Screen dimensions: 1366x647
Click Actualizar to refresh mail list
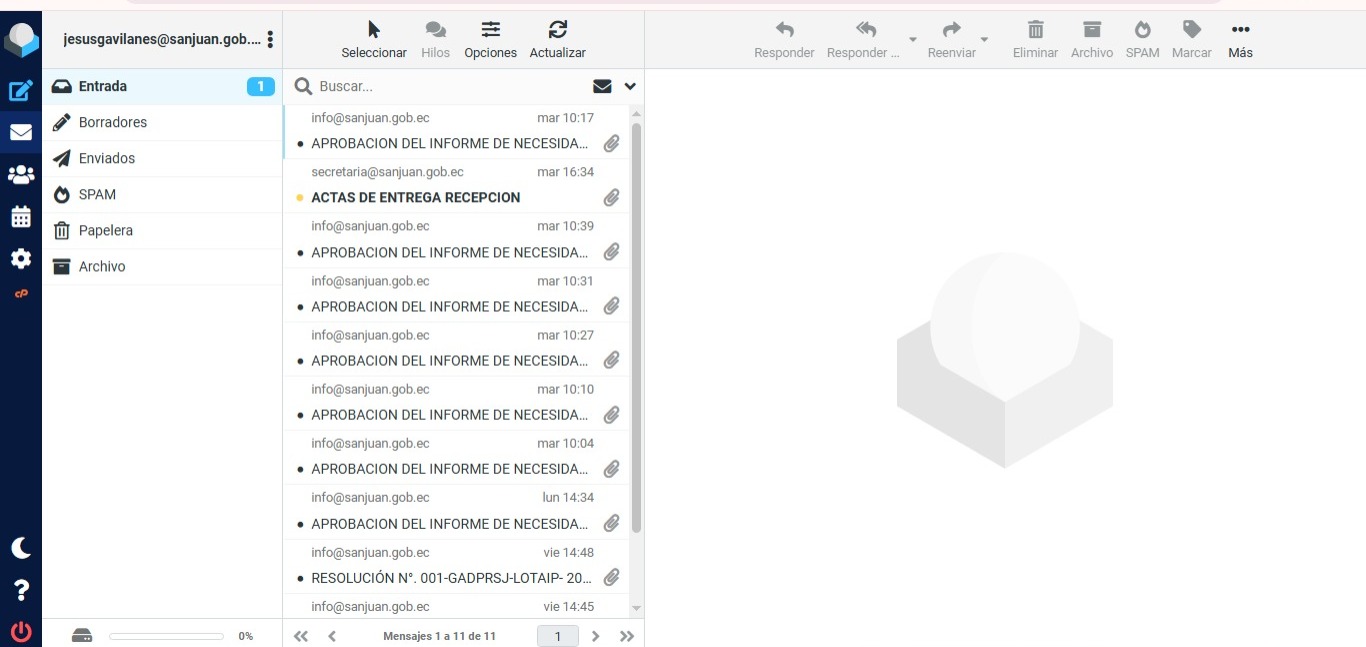tap(557, 40)
